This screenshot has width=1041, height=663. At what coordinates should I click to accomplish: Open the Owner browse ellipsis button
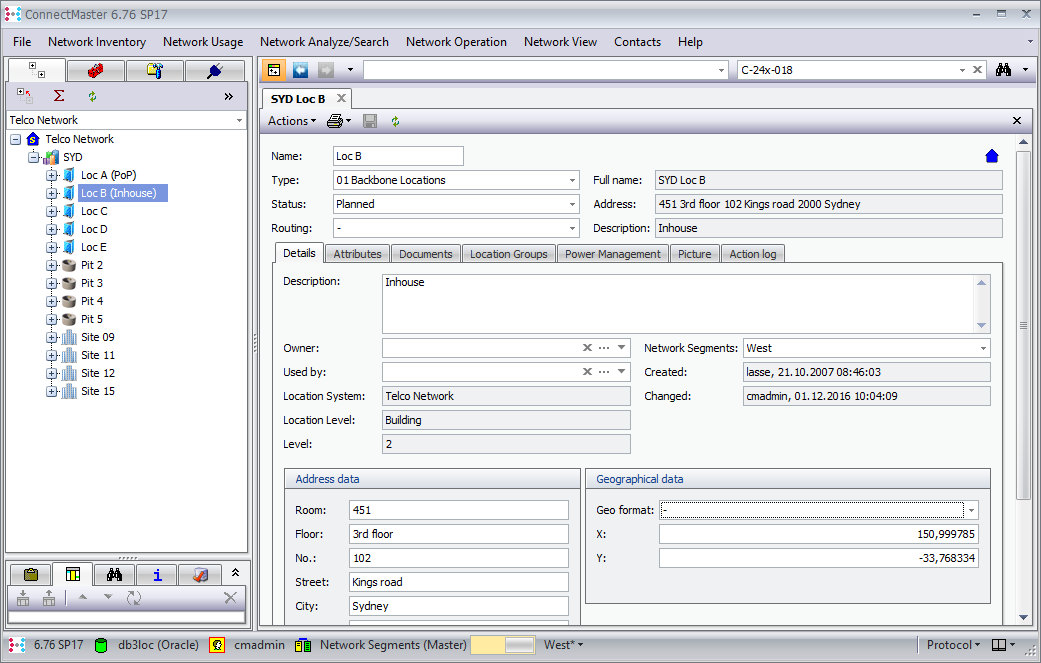click(604, 348)
